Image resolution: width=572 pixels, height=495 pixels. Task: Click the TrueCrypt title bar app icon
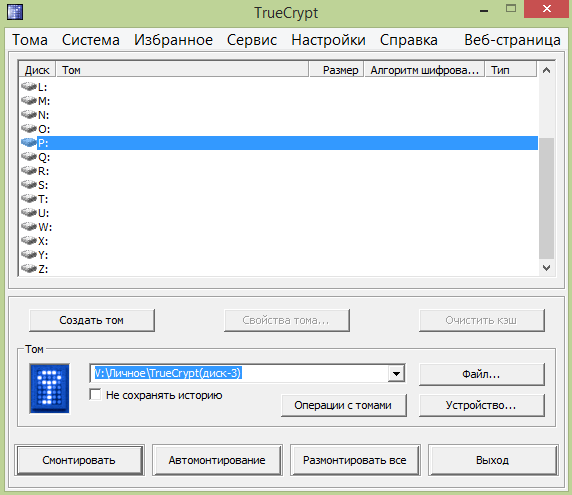(15, 12)
